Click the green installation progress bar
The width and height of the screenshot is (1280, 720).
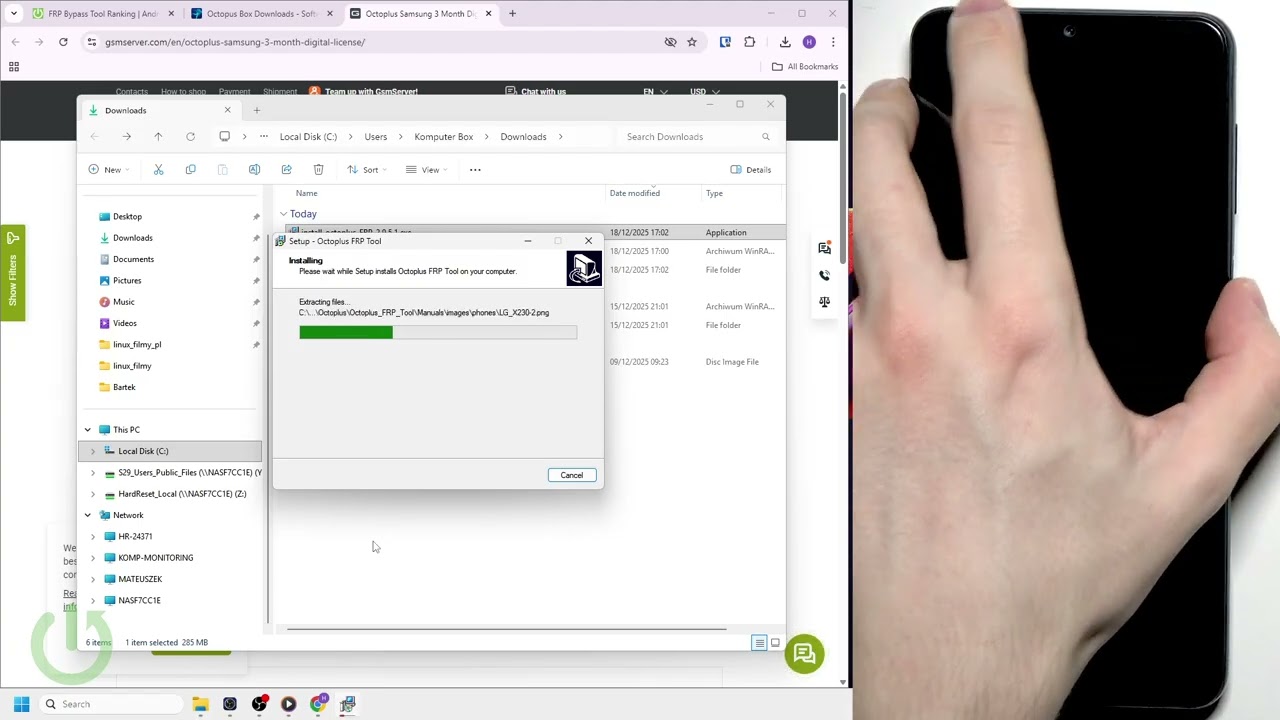point(438,332)
